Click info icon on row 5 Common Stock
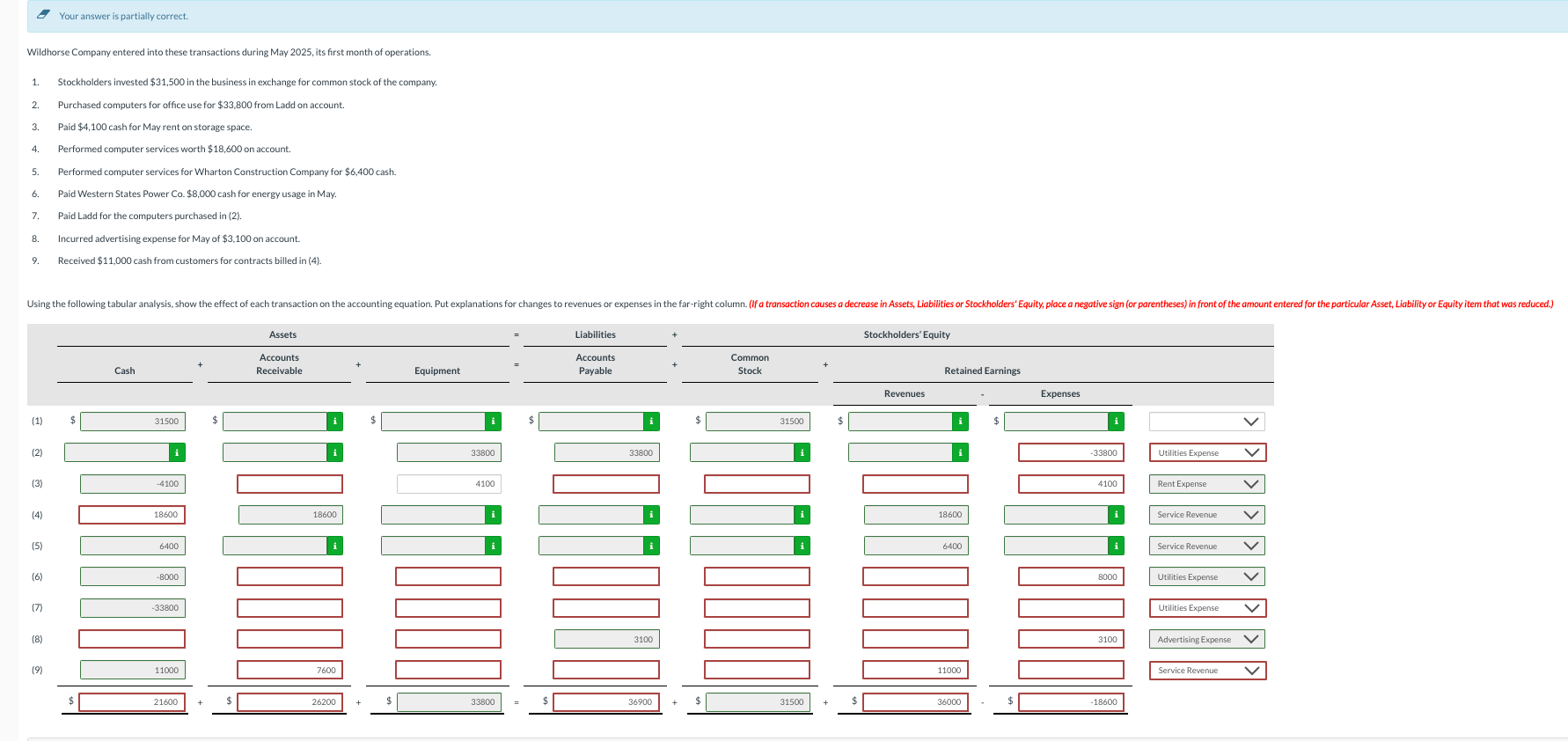 pos(802,546)
